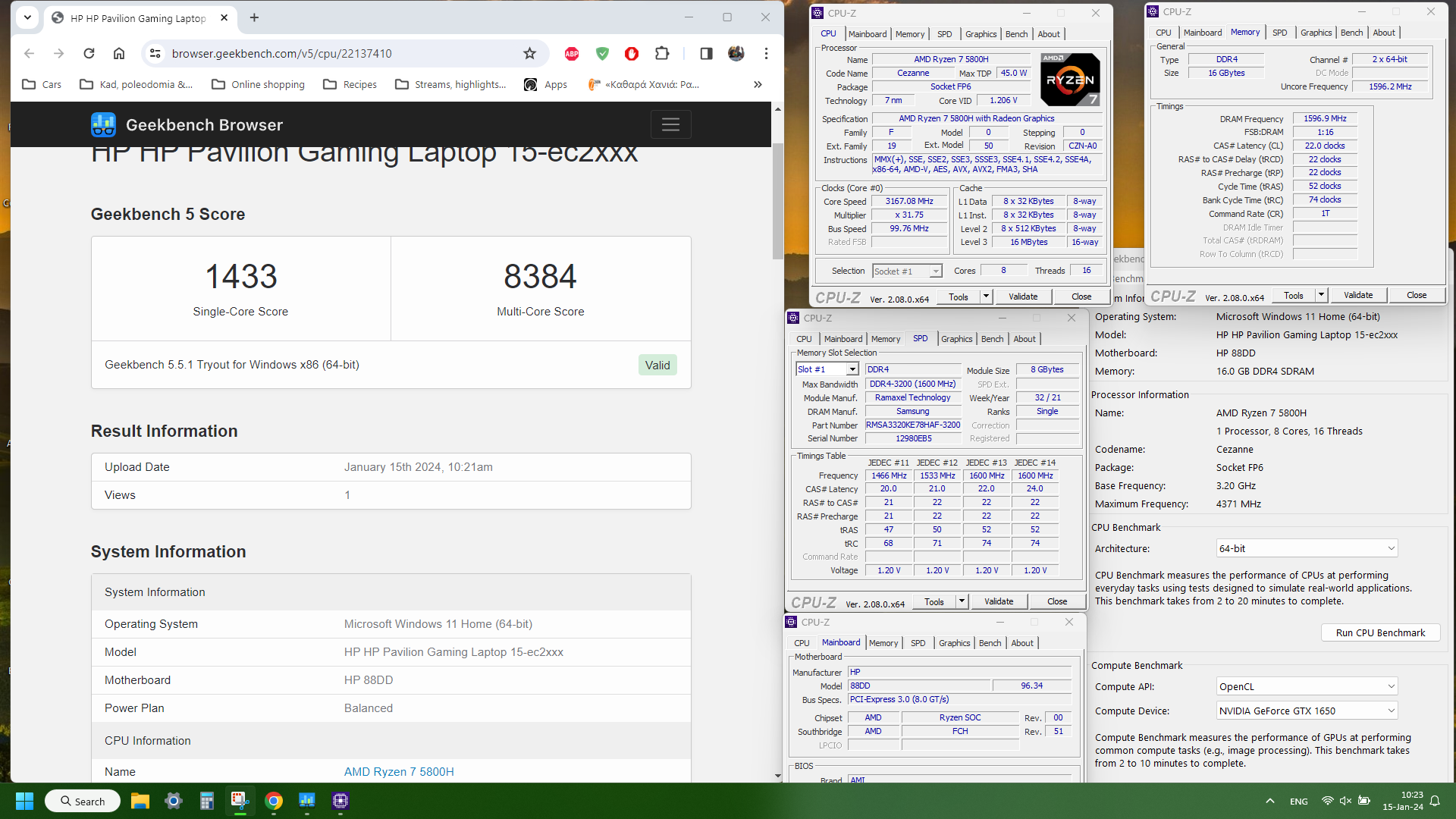Open Tools dropdown arrow in Memory window
The image size is (1456, 819).
click(1321, 295)
